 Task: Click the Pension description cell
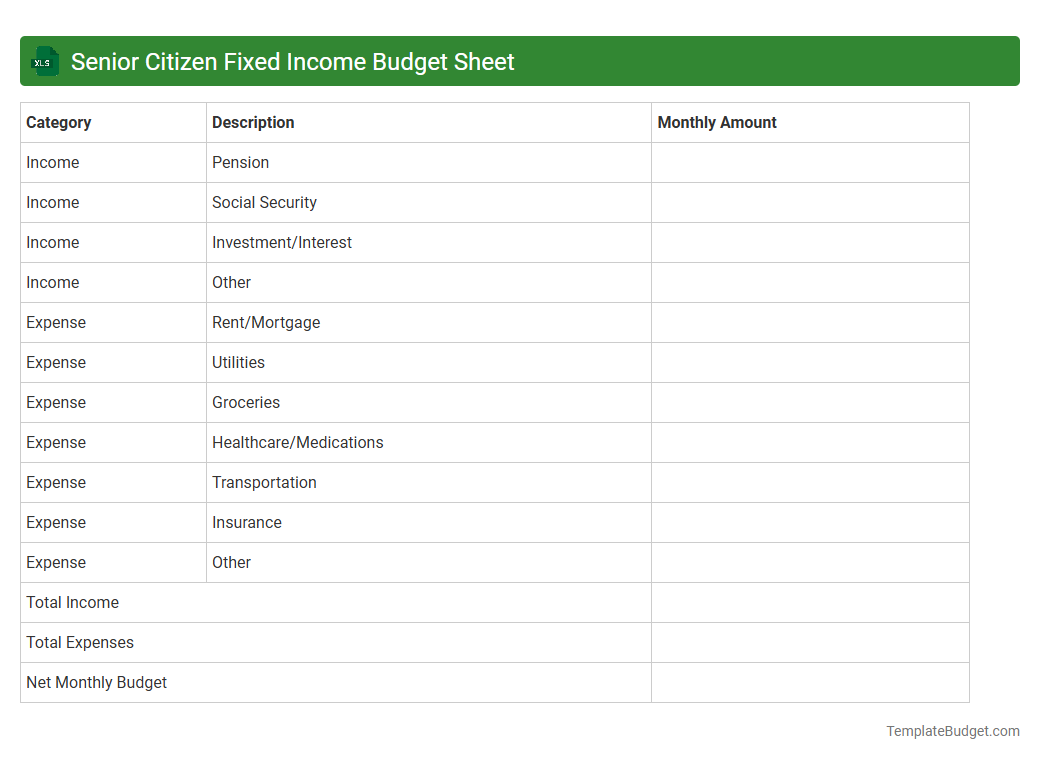(240, 162)
